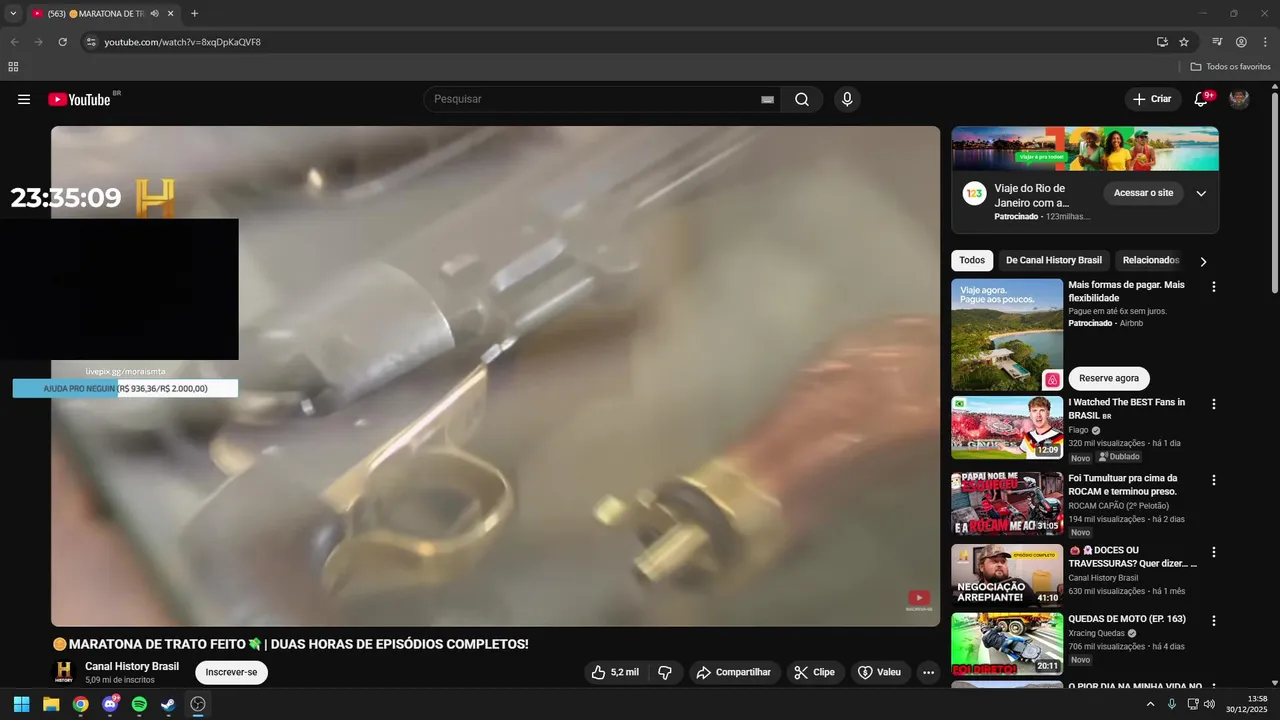
Task: Show hidden system tray icons
Action: click(1150, 704)
